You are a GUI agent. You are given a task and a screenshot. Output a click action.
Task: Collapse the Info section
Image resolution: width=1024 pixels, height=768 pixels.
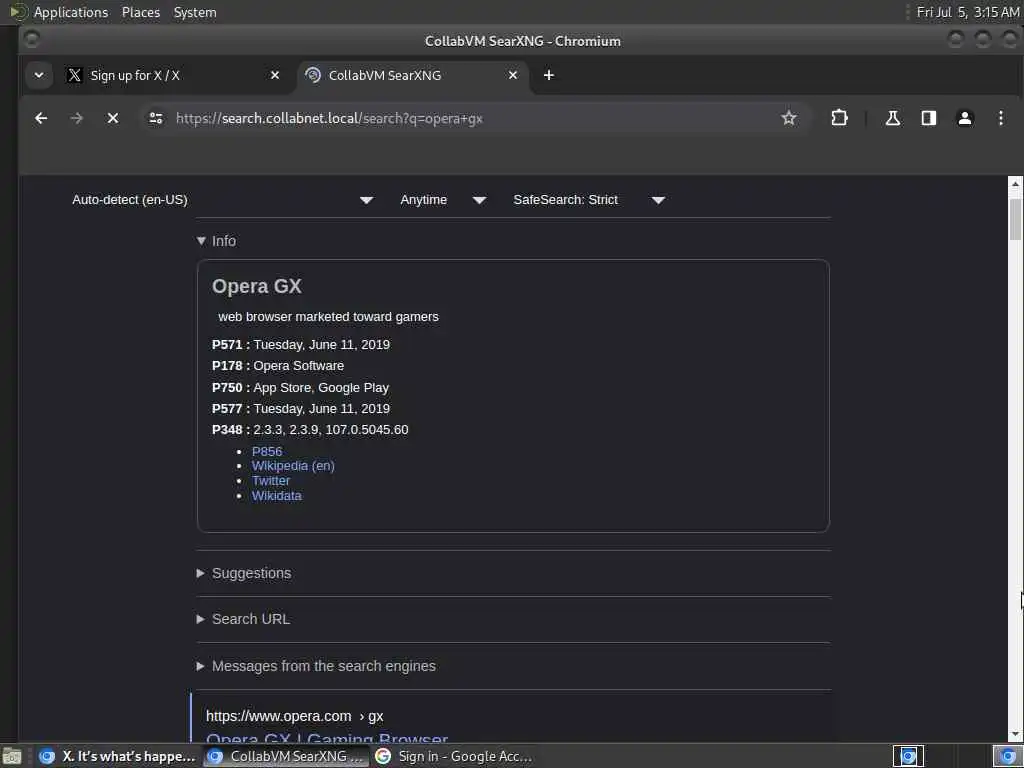pos(216,241)
